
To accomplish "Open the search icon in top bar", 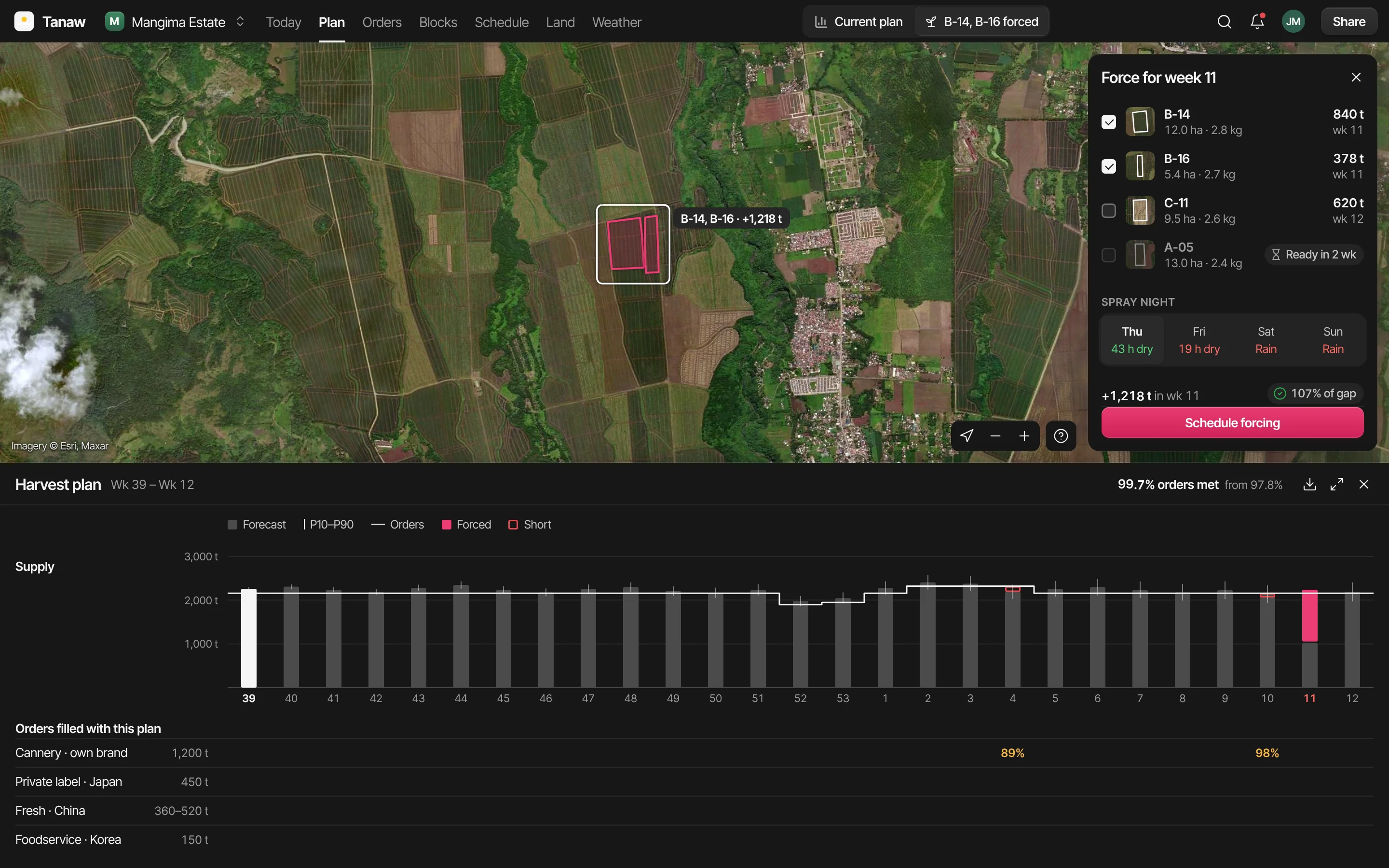I will pos(1224,22).
